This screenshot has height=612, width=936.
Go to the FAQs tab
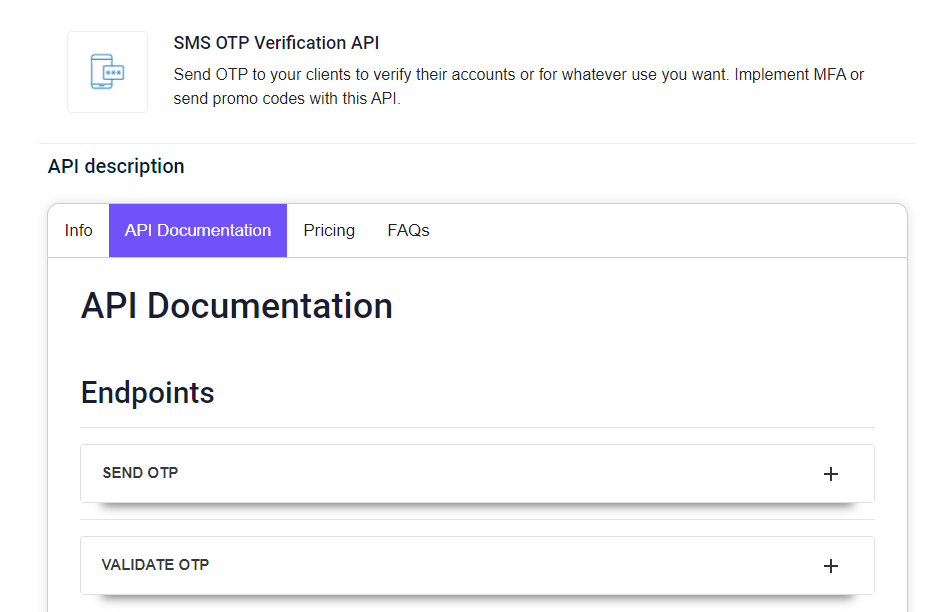click(x=408, y=230)
